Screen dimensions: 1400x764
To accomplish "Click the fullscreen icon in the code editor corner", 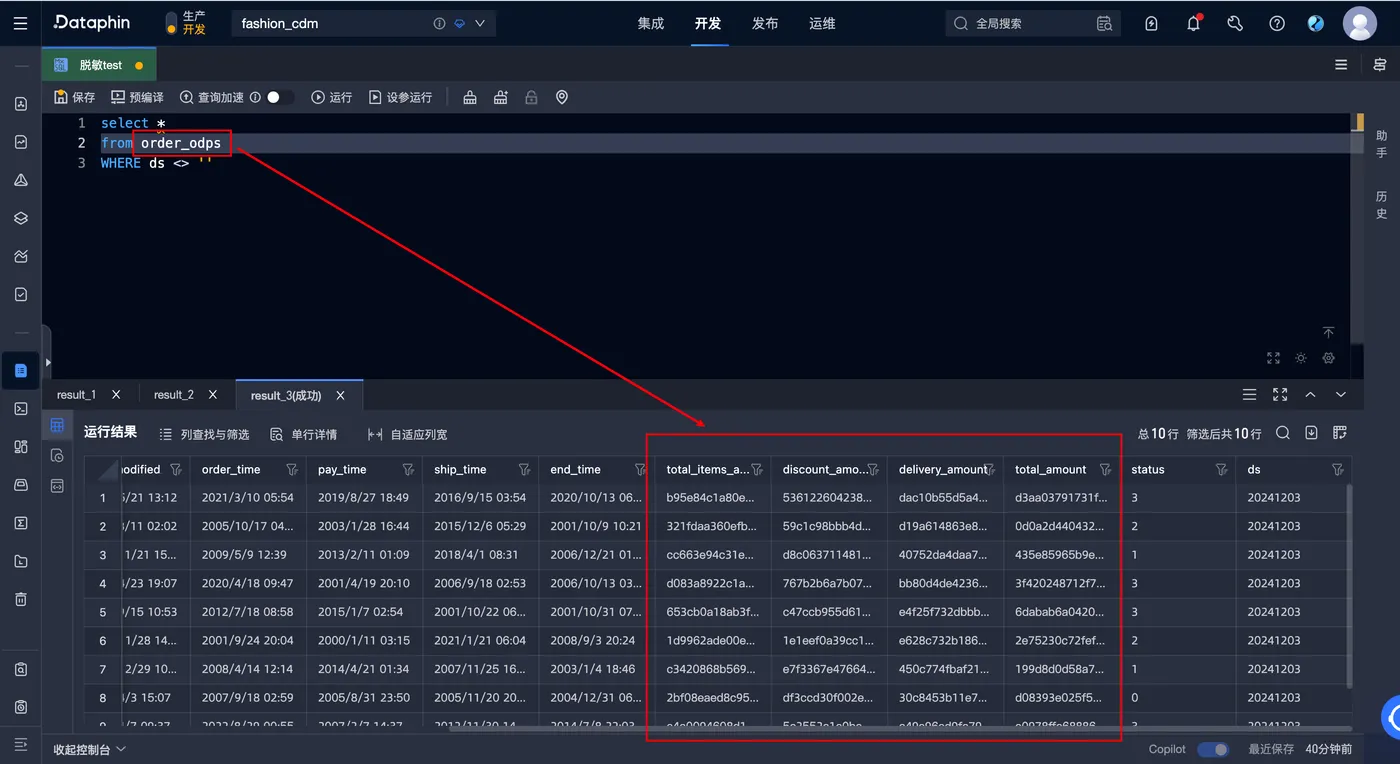I will (1273, 358).
